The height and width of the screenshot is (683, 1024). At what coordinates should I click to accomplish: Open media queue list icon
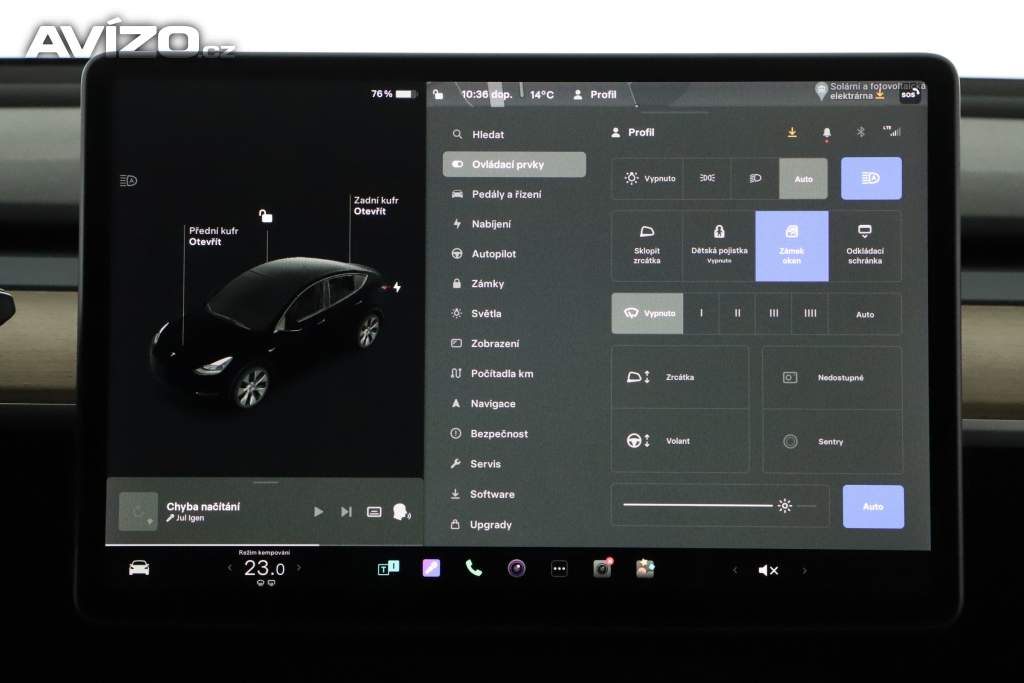(x=374, y=512)
